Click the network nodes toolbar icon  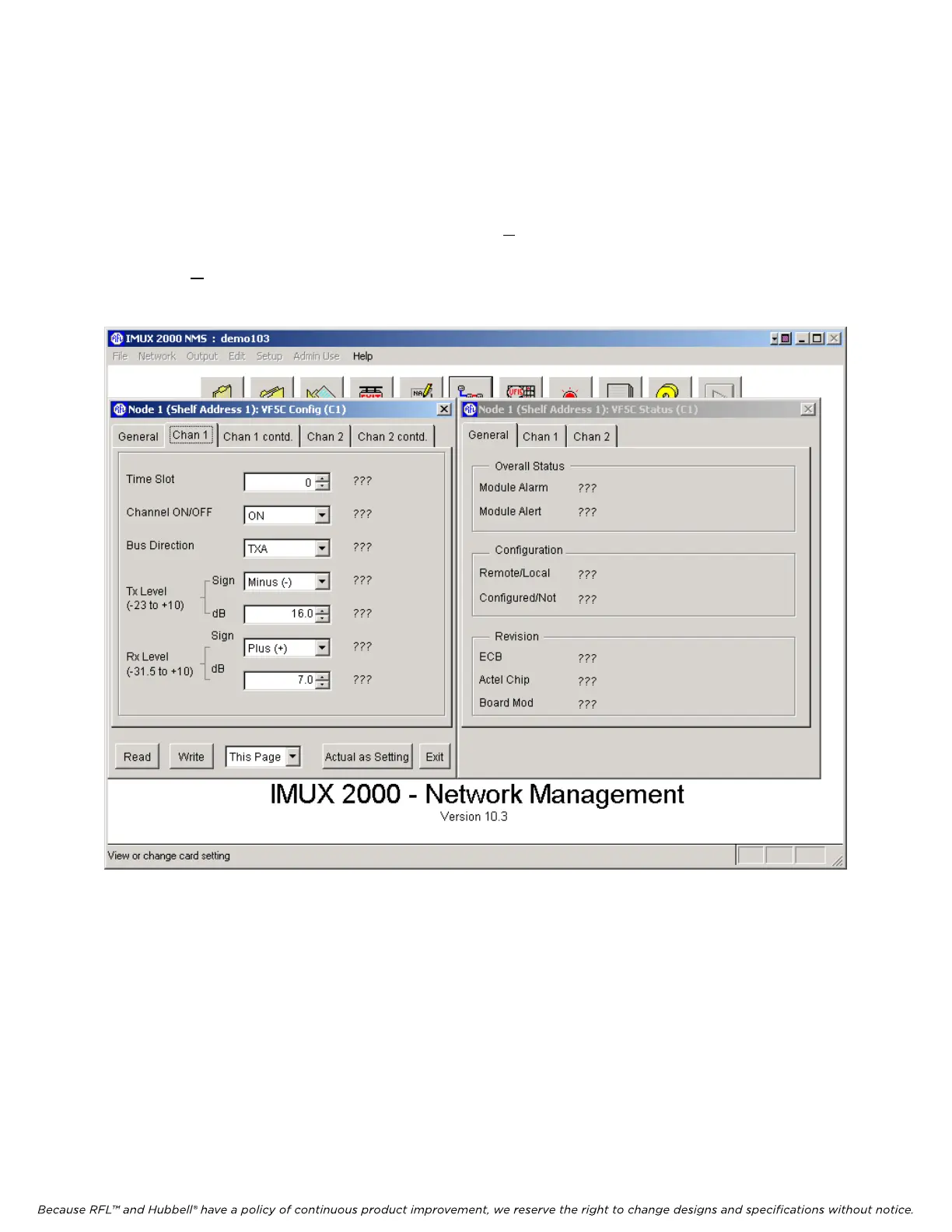point(471,388)
